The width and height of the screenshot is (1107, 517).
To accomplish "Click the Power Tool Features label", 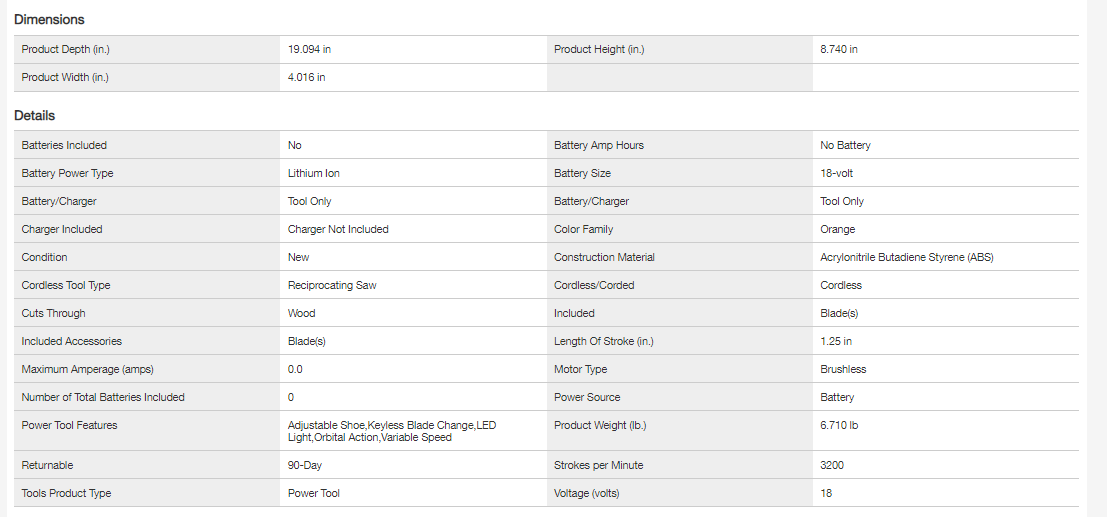I will (69, 425).
